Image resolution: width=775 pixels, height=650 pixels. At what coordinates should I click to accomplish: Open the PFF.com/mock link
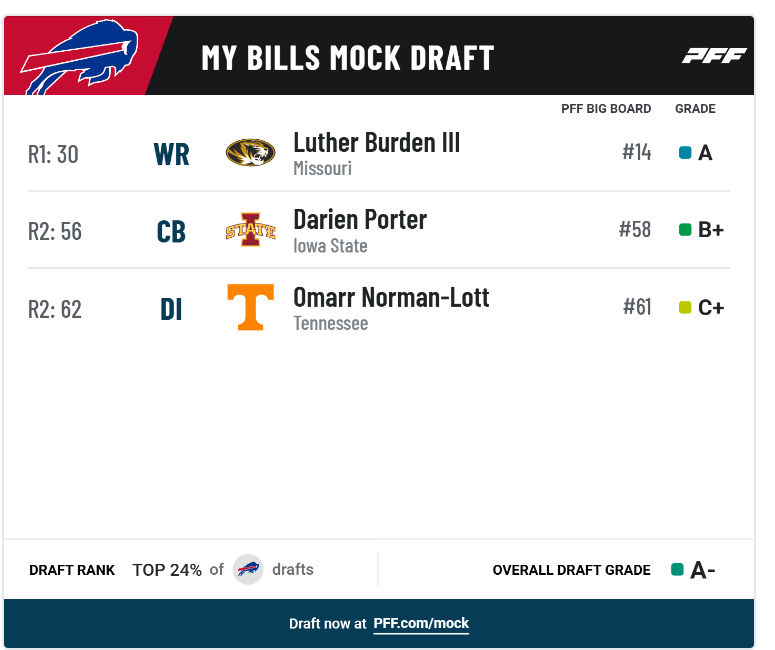point(421,623)
